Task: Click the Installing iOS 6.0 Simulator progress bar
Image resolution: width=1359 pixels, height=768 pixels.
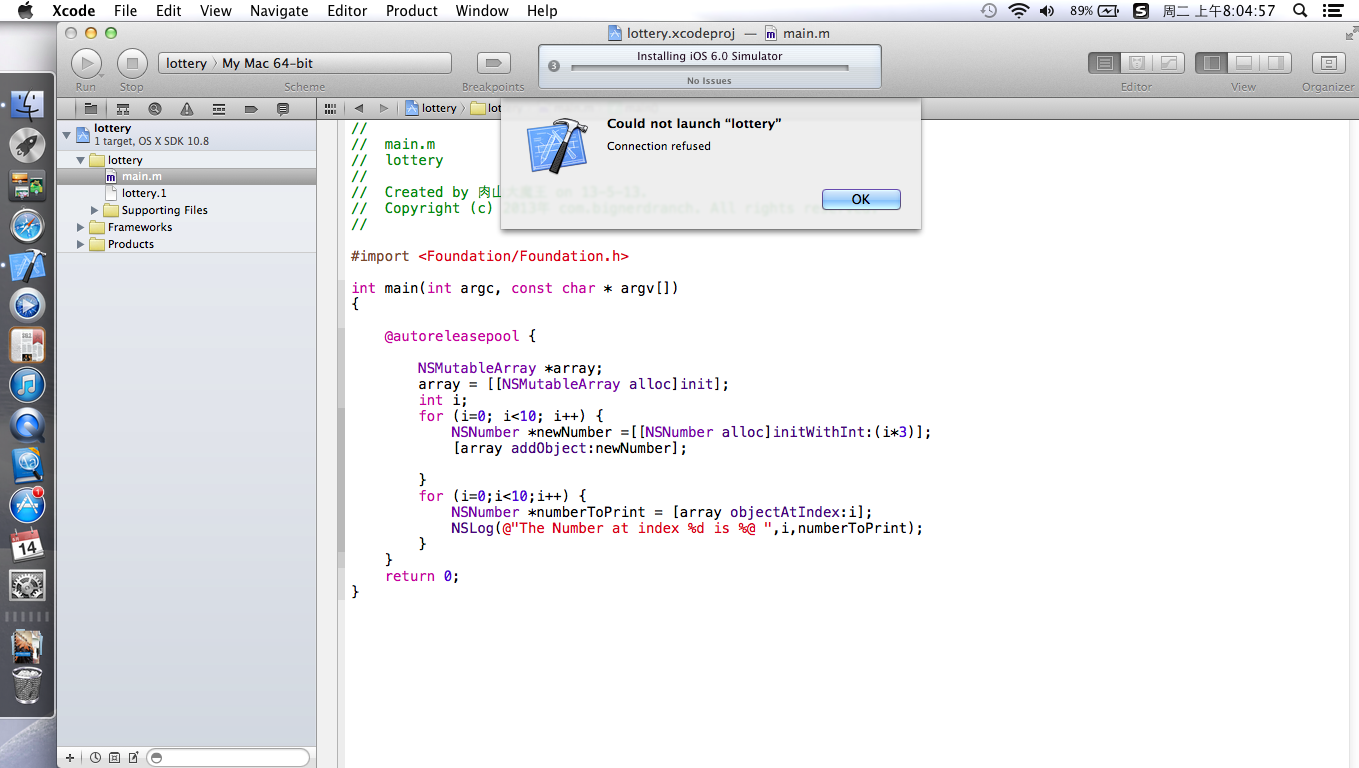Action: [710, 68]
